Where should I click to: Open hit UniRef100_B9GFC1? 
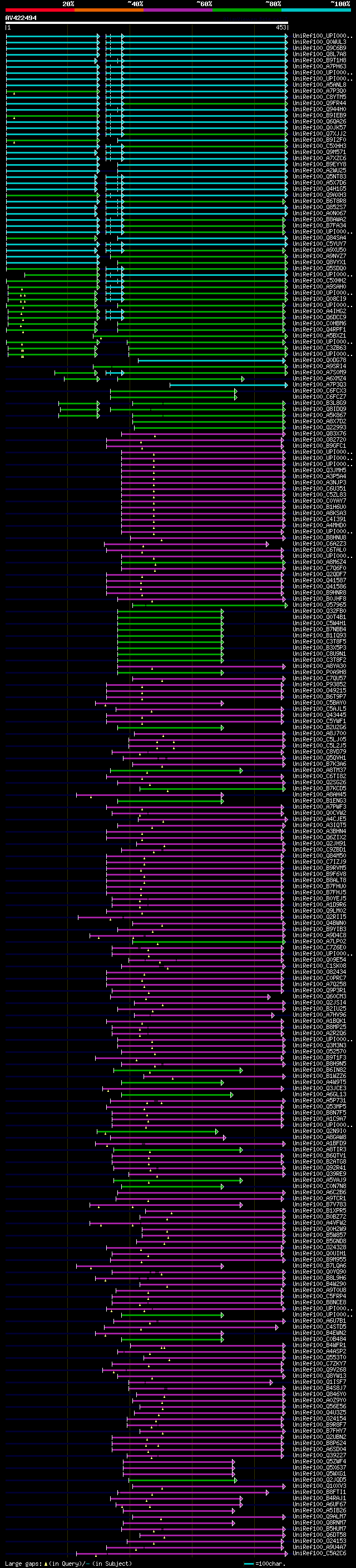pyautogui.click(x=319, y=446)
